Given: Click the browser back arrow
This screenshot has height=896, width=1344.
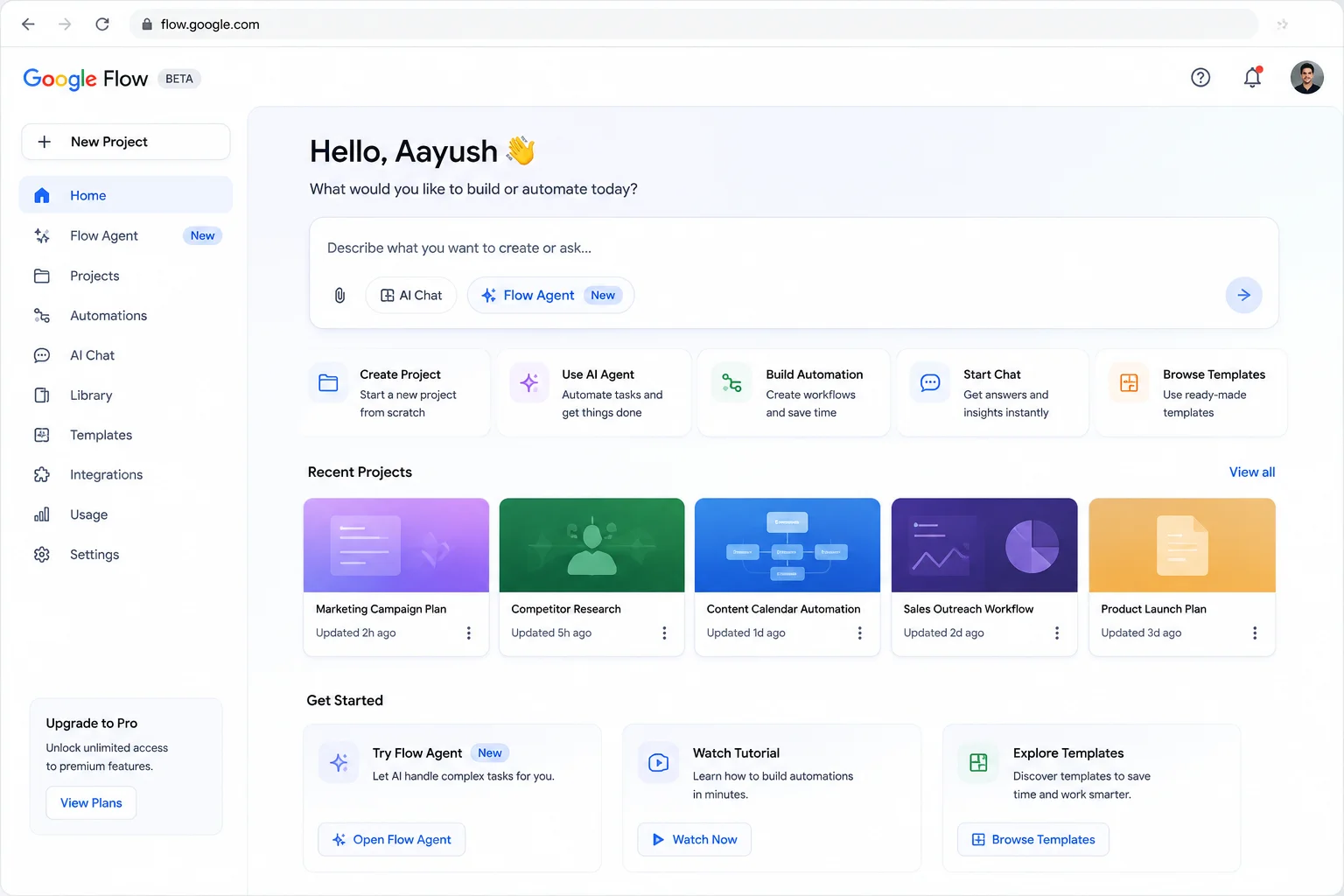Looking at the screenshot, I should tap(28, 24).
